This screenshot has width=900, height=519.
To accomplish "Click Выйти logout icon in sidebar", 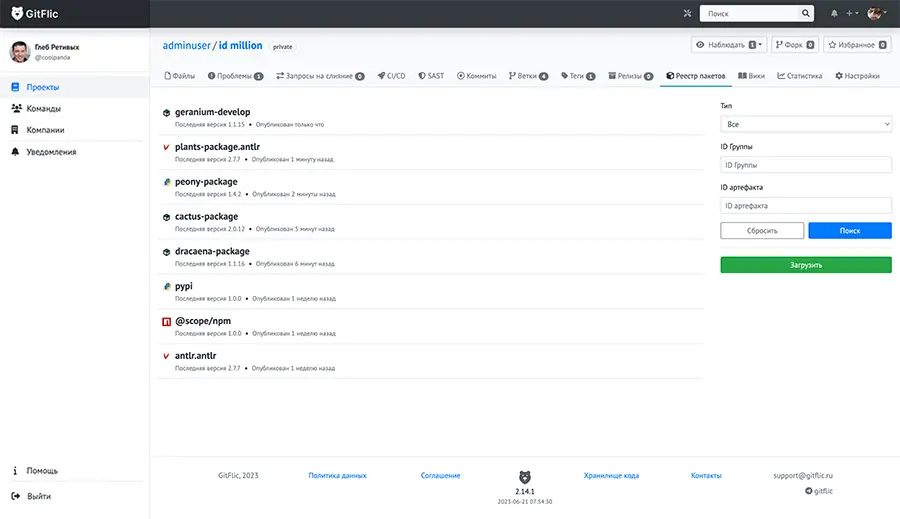I will (x=15, y=496).
